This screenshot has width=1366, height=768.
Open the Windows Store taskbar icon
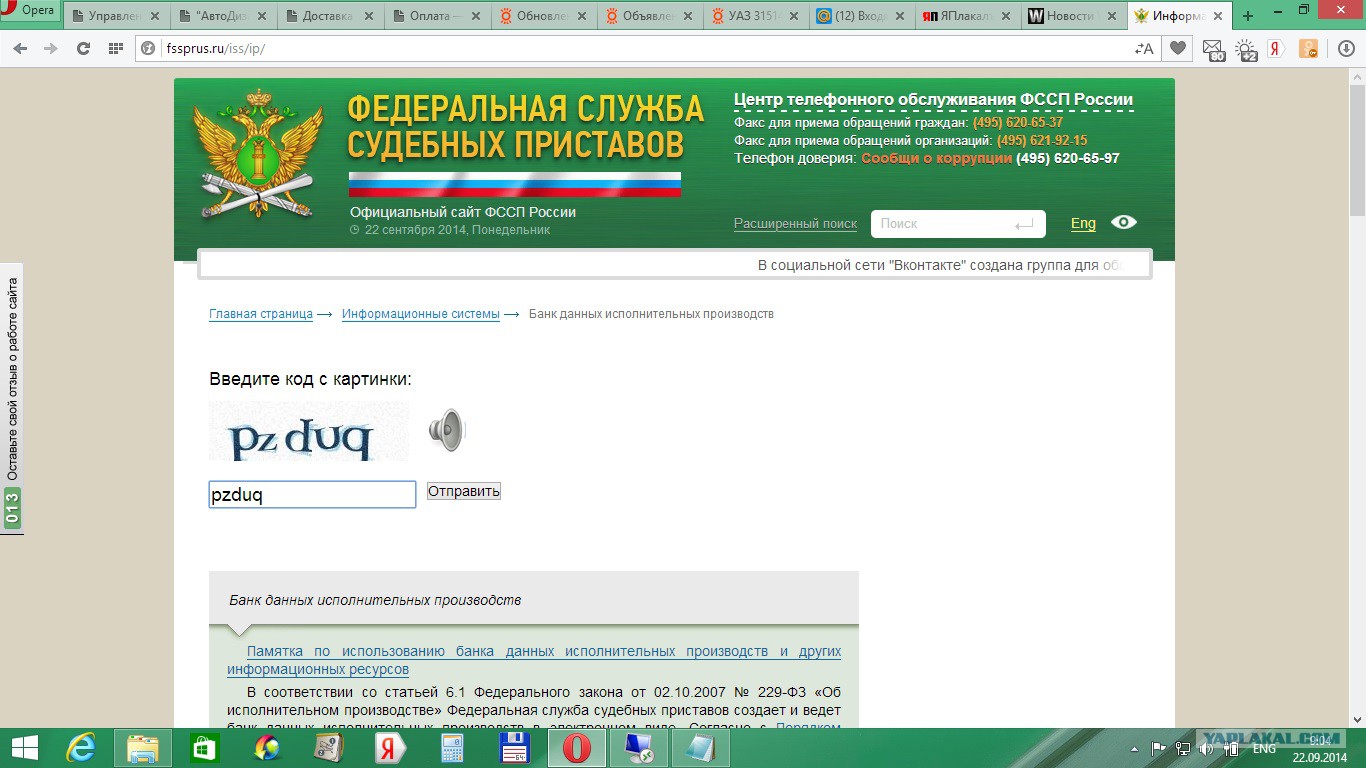(x=205, y=748)
